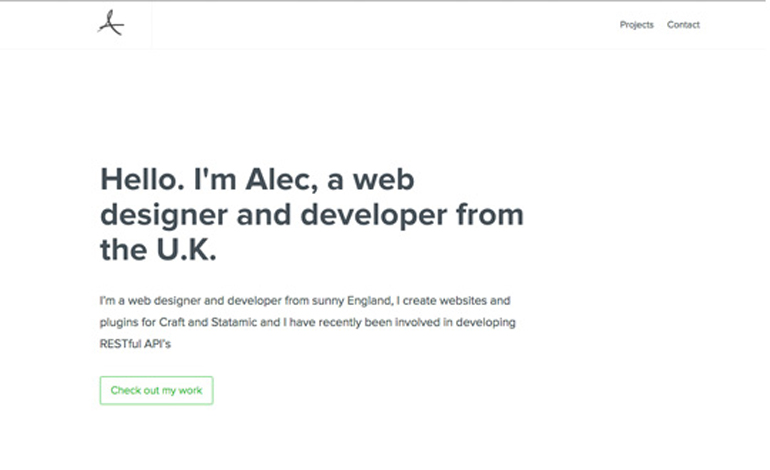Click the word designer in the large heading
The width and height of the screenshot is (770, 470).
click(164, 215)
